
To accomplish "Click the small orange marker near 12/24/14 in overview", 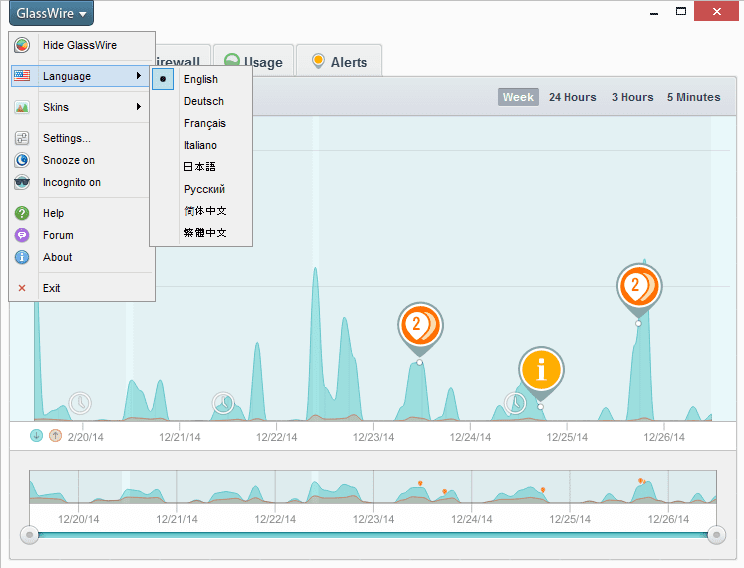I will [x=445, y=492].
